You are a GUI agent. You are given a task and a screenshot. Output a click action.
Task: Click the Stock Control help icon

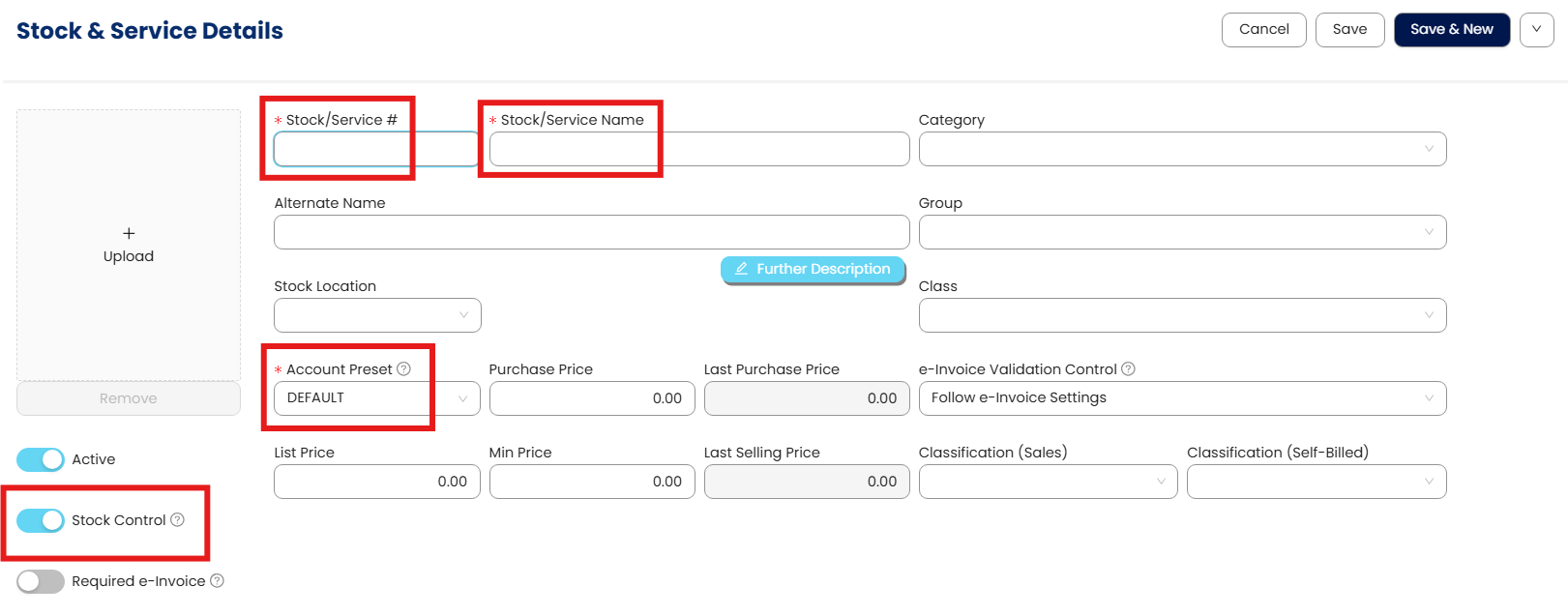pyautogui.click(x=178, y=519)
